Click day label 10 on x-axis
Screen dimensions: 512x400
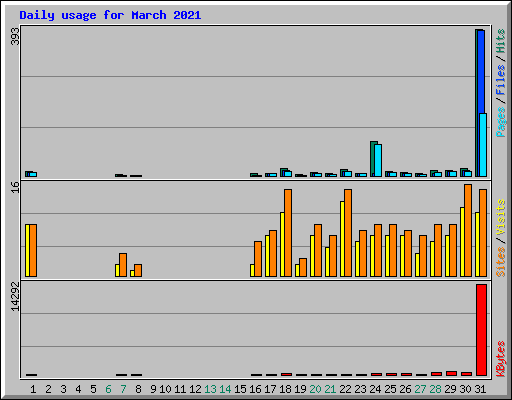[x=165, y=389]
